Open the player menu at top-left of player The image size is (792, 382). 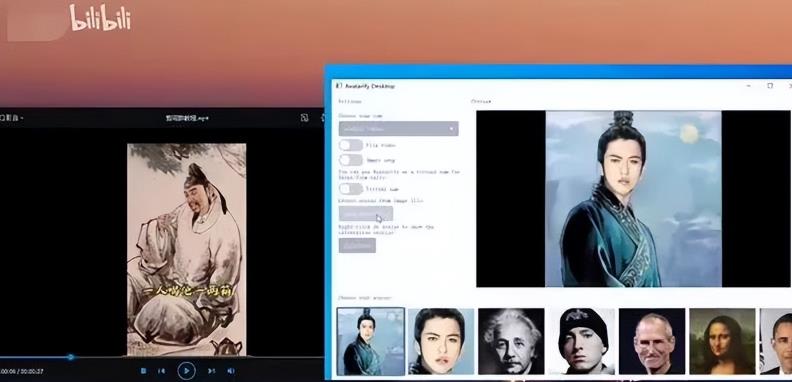click(11, 118)
